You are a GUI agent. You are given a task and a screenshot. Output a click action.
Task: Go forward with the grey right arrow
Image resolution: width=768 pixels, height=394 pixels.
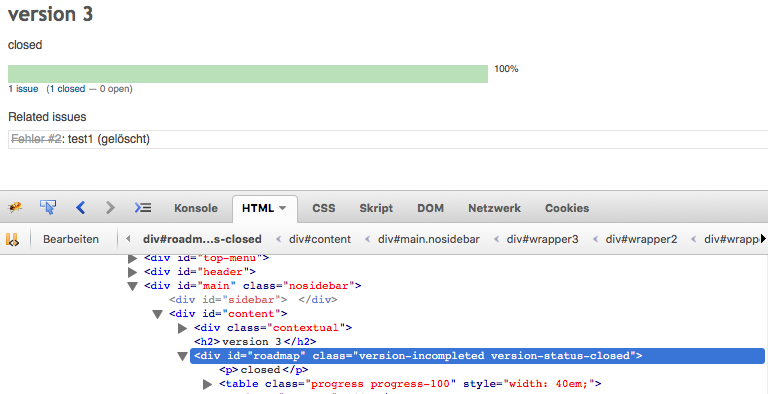click(110, 208)
